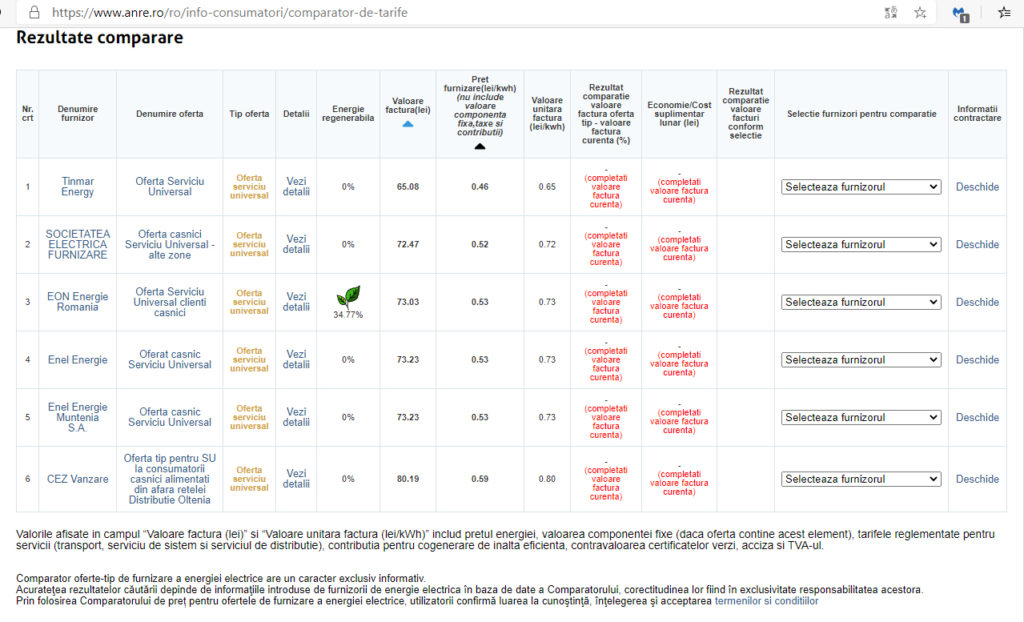
Task: Open supplier dropdown for CEZ Vanzare row
Action: 860,479
